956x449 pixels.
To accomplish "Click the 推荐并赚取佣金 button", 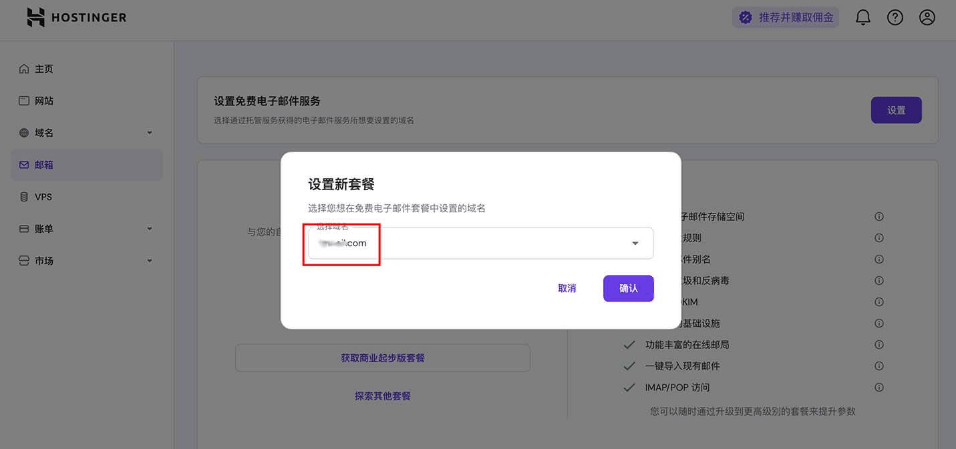I will [x=785, y=18].
